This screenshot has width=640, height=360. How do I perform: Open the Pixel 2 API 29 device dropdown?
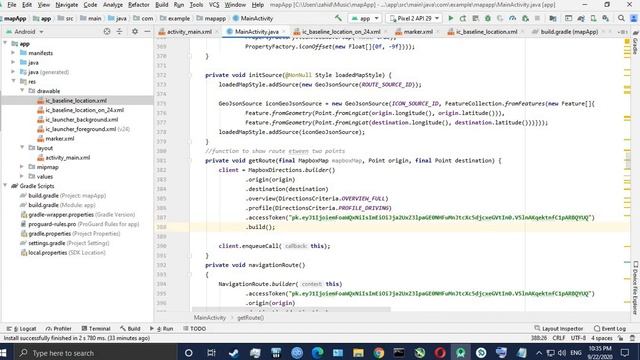[414, 18]
